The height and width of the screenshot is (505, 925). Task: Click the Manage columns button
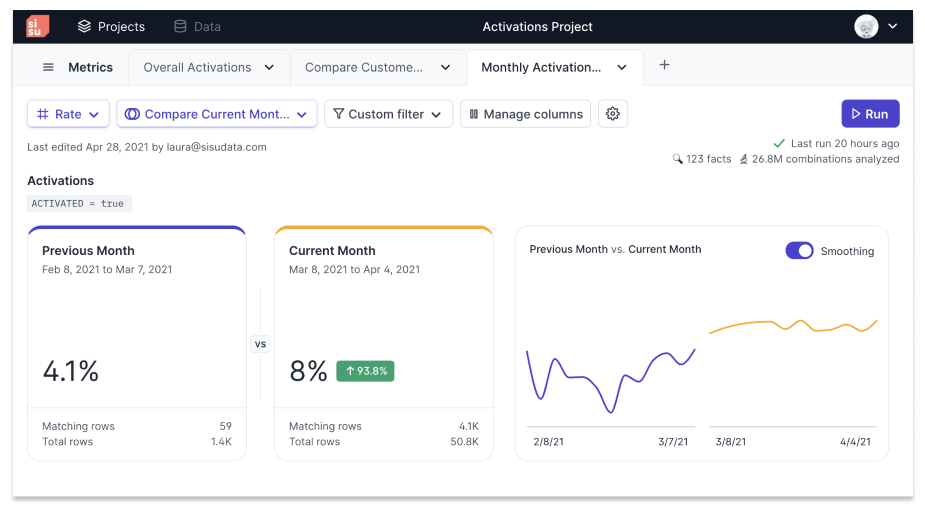[x=525, y=114]
